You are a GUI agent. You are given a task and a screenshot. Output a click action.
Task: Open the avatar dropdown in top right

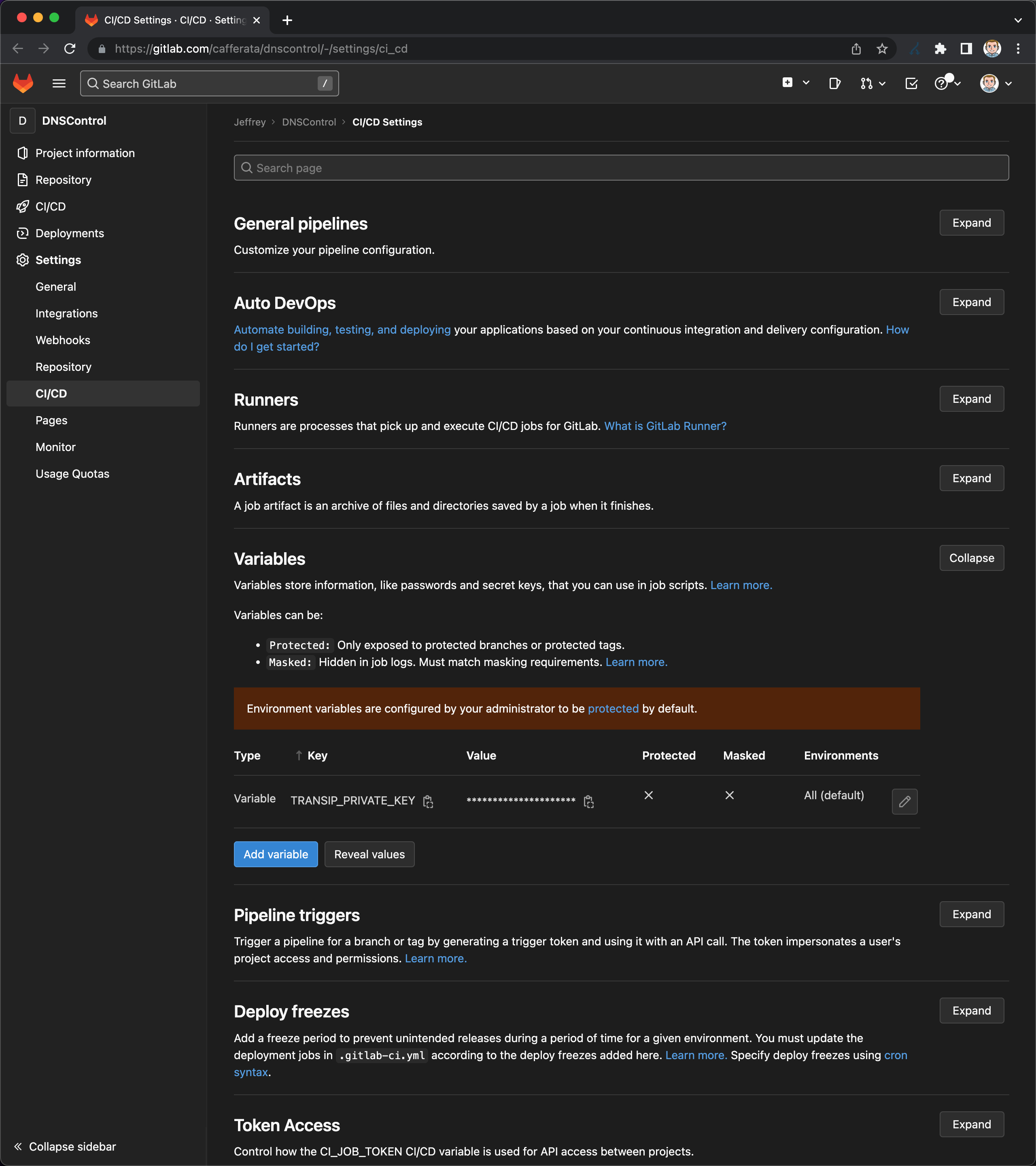990,83
